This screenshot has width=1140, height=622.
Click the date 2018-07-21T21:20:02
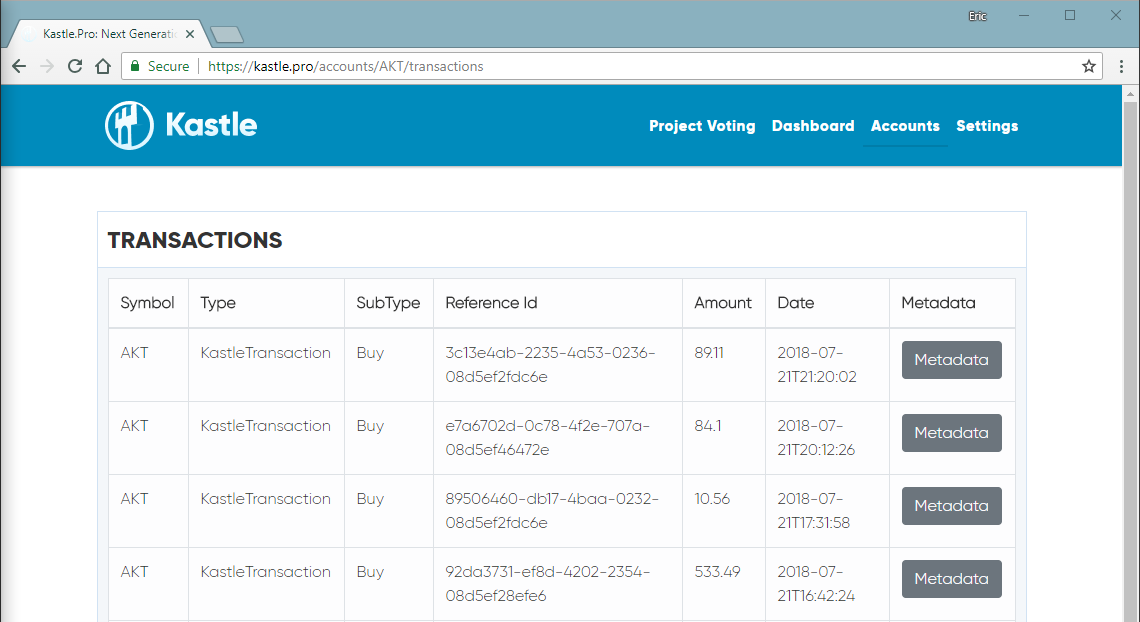816,365
